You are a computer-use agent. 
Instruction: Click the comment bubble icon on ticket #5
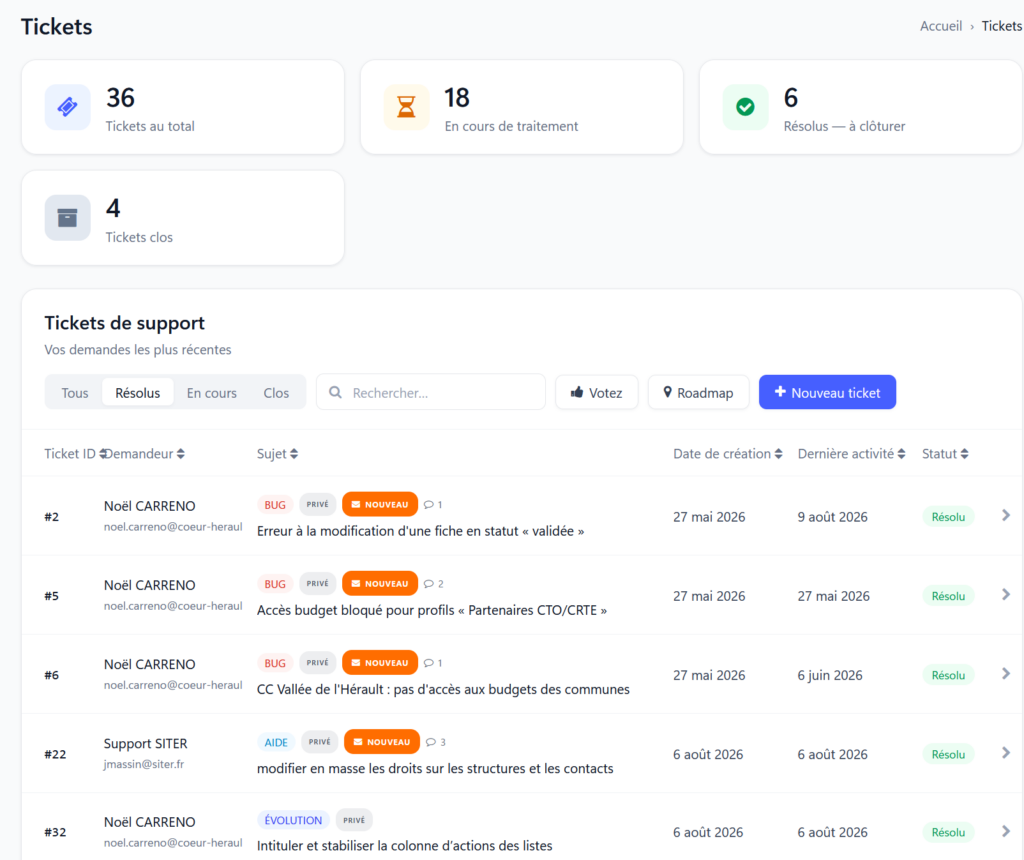[x=428, y=584]
